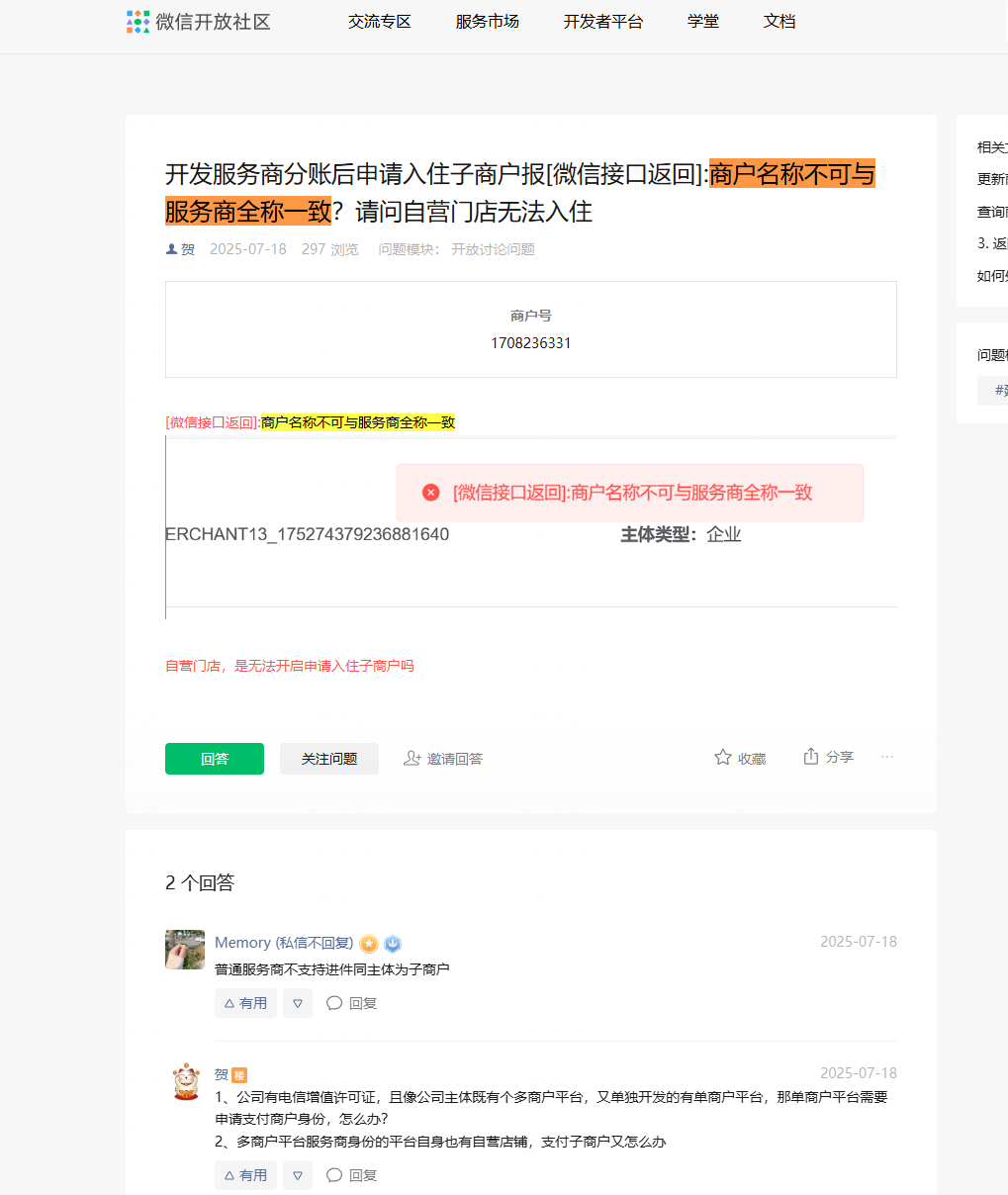Open answer author 贺 profile link

[x=222, y=1074]
